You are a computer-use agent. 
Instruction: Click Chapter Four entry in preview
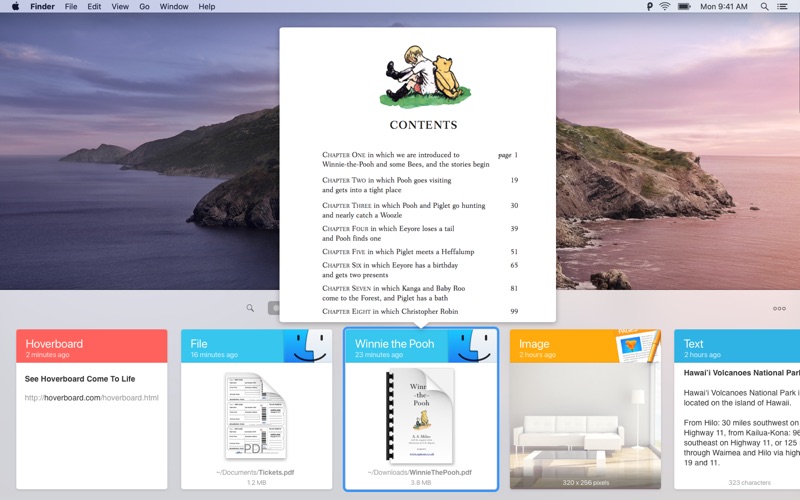(420, 233)
